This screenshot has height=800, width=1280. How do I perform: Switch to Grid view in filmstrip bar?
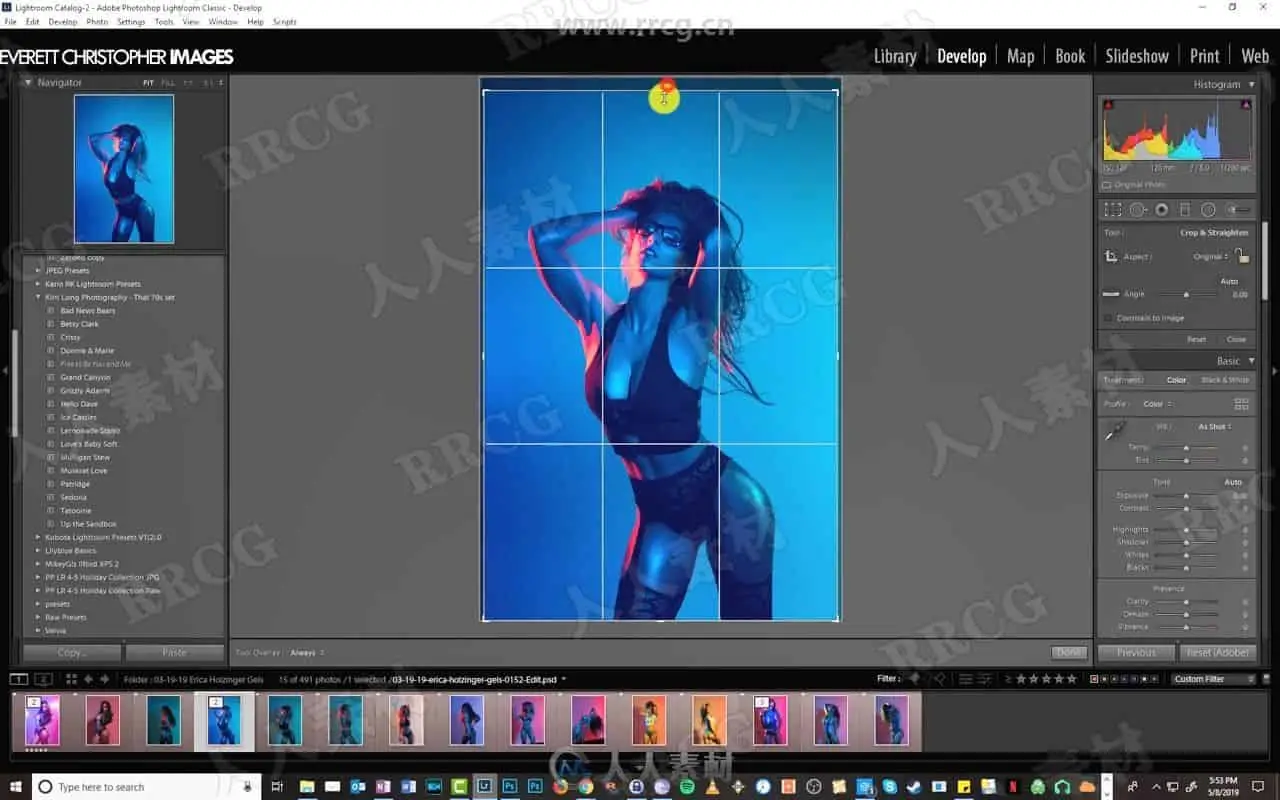[x=71, y=679]
